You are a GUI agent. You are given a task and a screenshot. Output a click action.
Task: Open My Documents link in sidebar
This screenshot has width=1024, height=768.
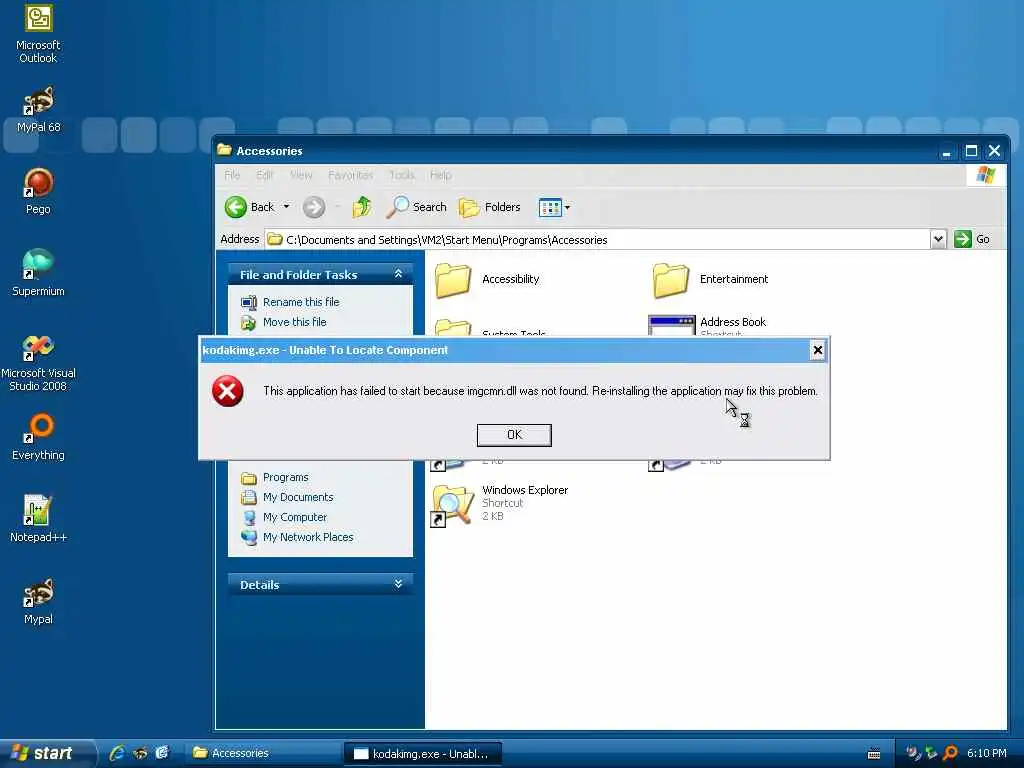click(x=298, y=497)
